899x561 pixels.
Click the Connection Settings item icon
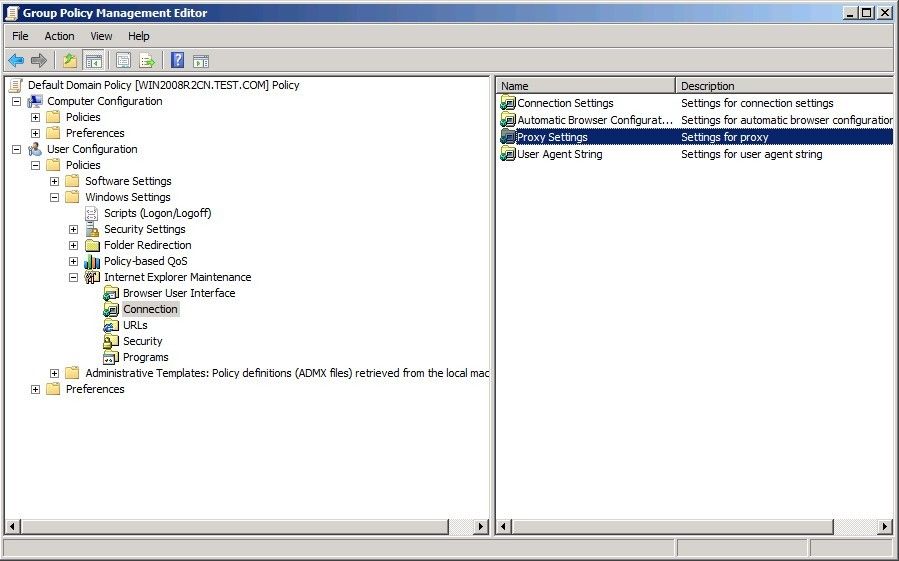[x=508, y=103]
